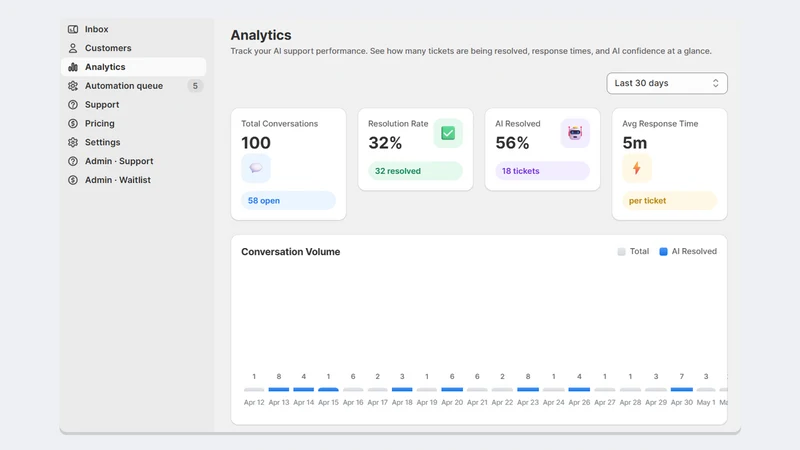The width and height of the screenshot is (800, 450).
Task: Click the Apr 18 bar in chart
Action: tap(402, 389)
